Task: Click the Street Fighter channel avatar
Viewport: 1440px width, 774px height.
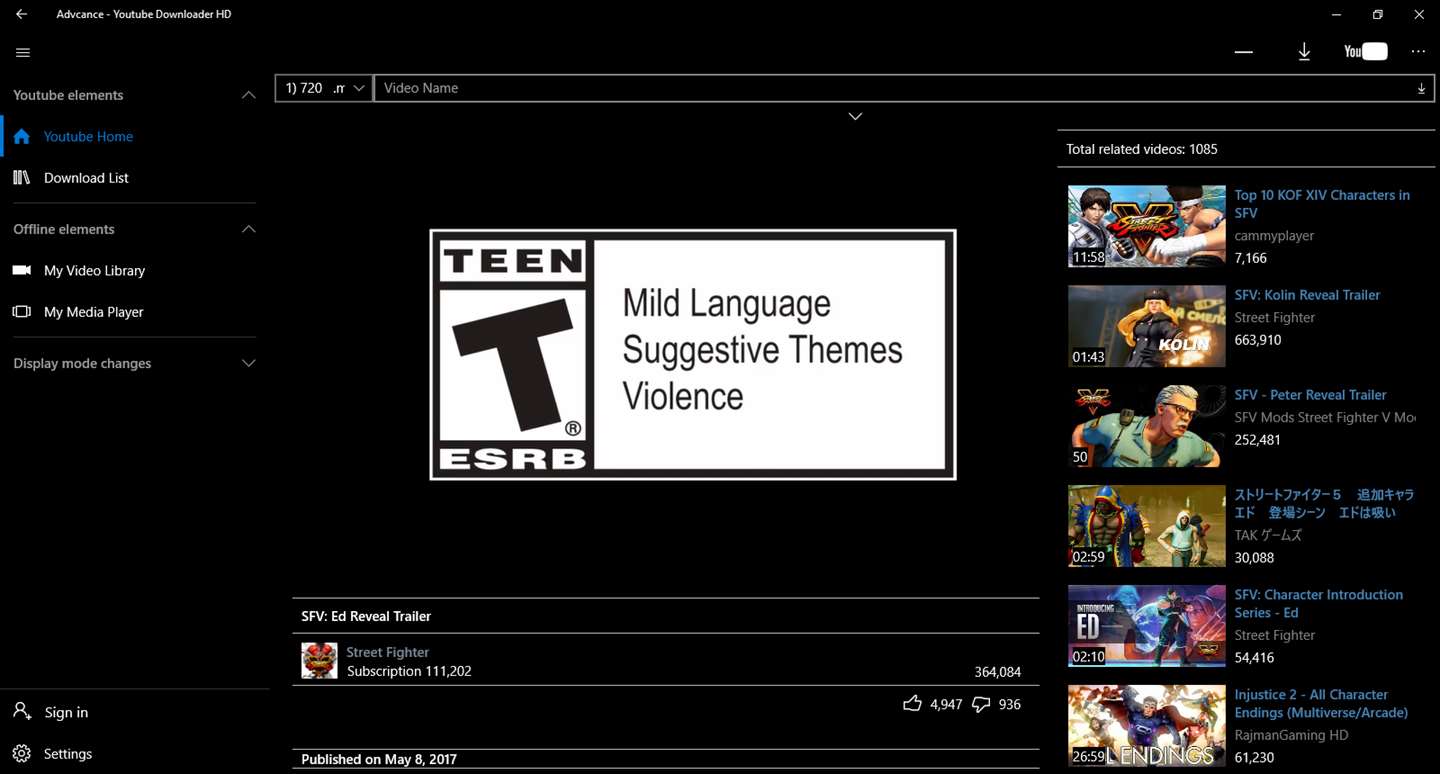Action: pos(319,661)
